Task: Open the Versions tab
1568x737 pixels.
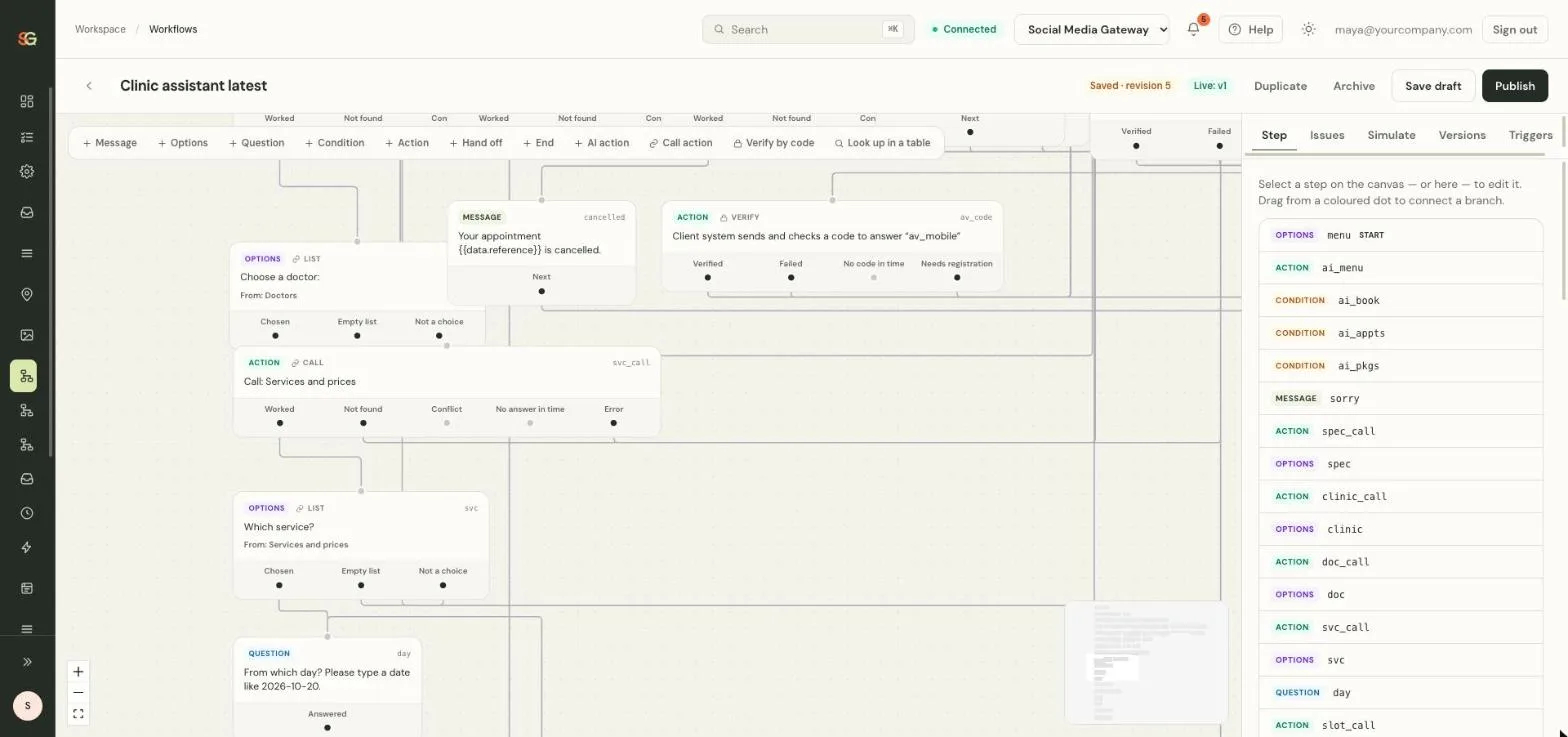Action: 1462,135
